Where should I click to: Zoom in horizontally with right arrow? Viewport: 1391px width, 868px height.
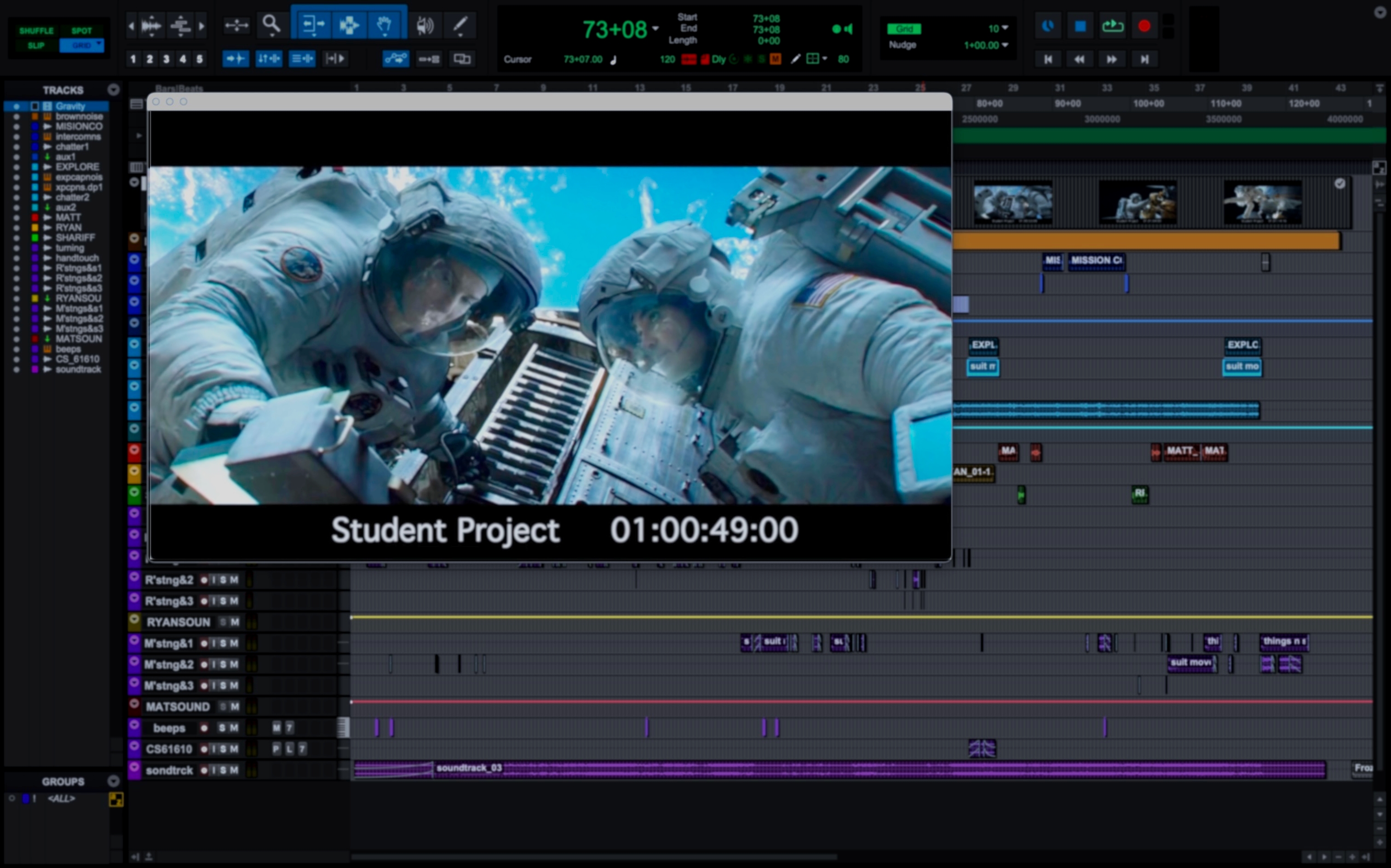pyautogui.click(x=201, y=26)
